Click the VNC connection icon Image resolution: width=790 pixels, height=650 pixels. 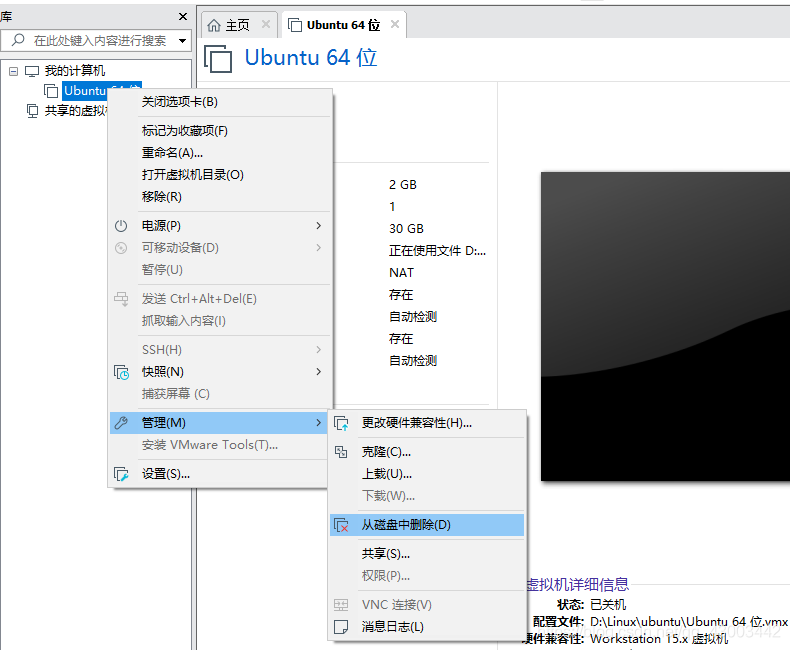[341, 605]
